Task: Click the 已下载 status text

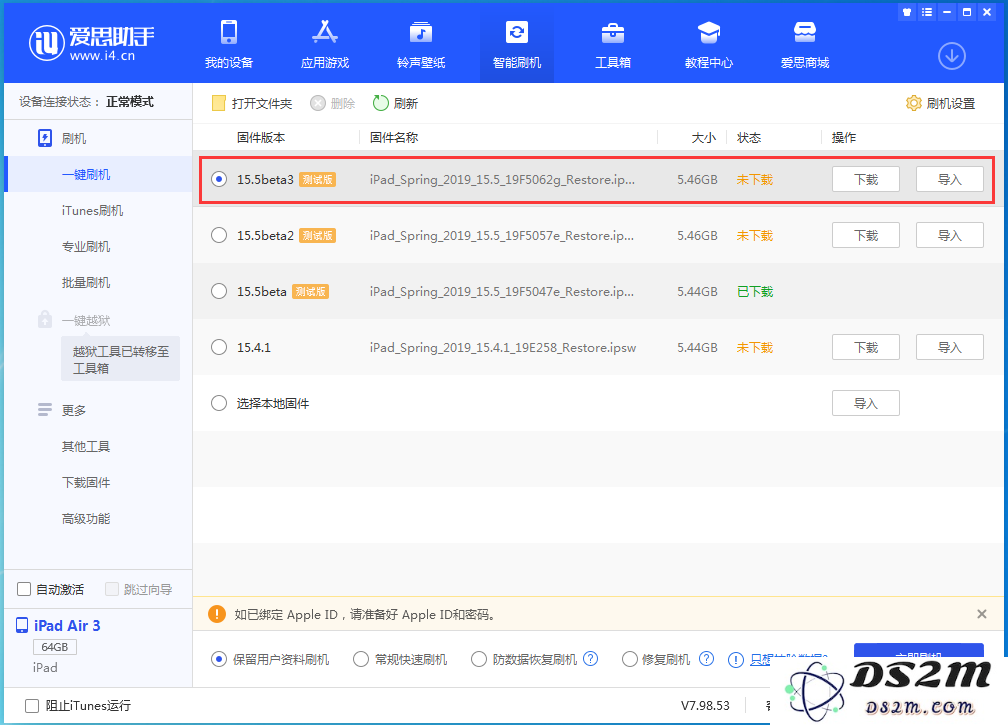Action: (755, 291)
